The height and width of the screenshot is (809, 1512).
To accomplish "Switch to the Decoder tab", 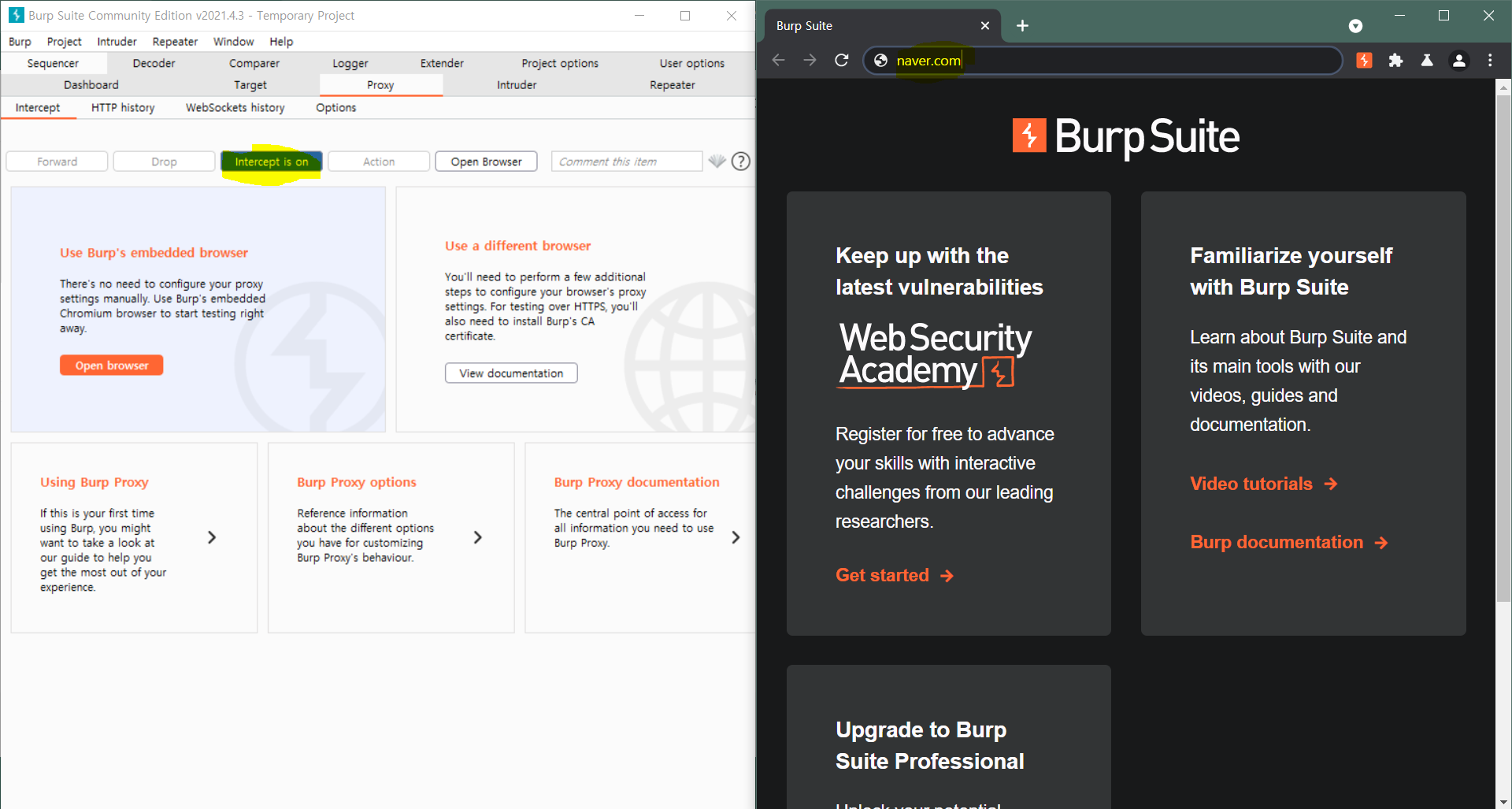I will [154, 64].
